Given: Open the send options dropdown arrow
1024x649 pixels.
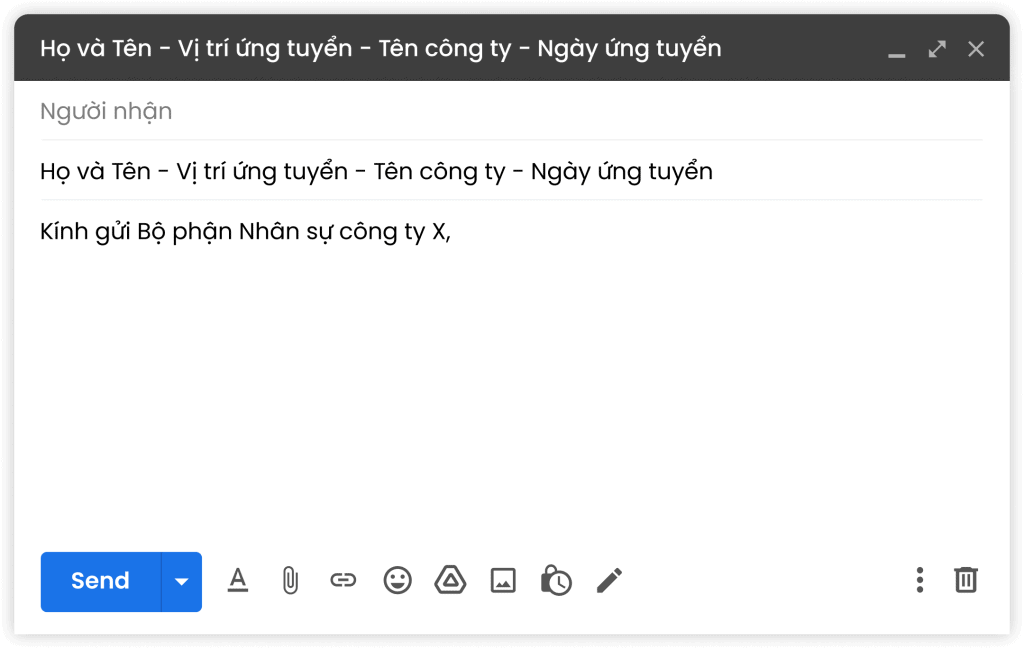Looking at the screenshot, I should pyautogui.click(x=182, y=581).
